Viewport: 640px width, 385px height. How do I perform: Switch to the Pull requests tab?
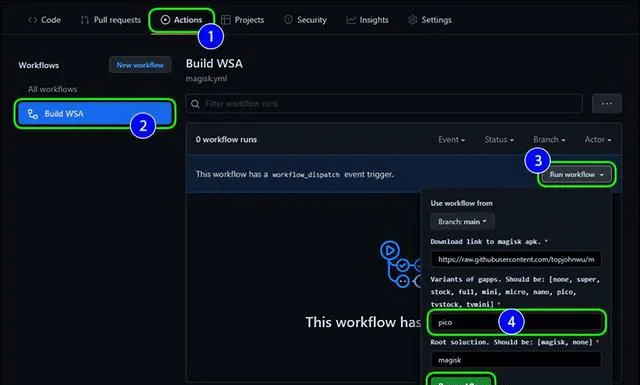click(x=111, y=20)
